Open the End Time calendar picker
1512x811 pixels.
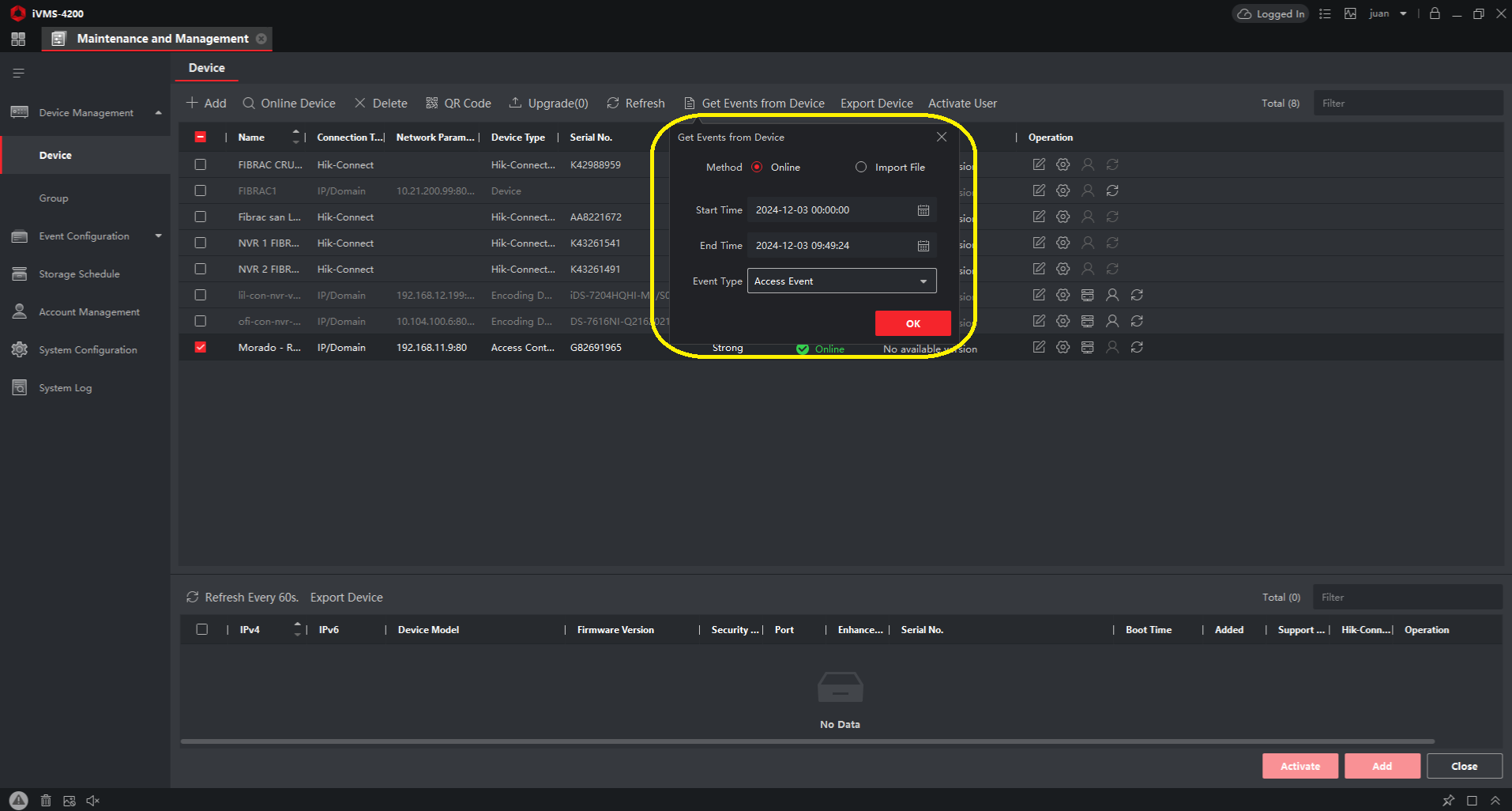click(x=923, y=246)
